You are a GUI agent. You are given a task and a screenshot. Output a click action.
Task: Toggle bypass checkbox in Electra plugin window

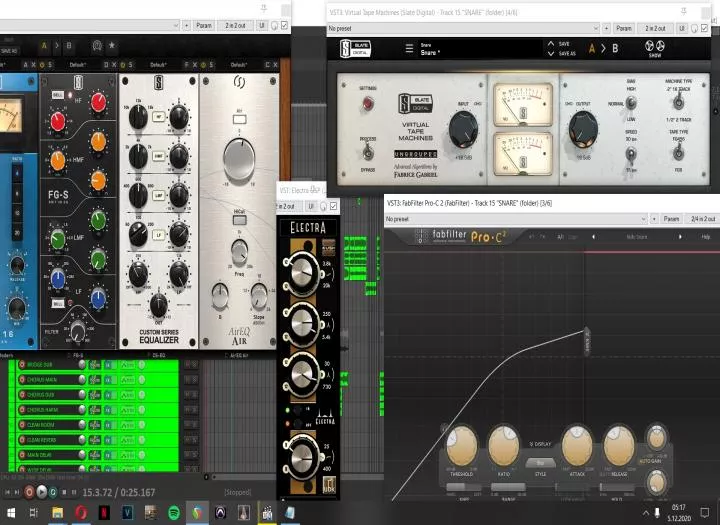[333, 206]
